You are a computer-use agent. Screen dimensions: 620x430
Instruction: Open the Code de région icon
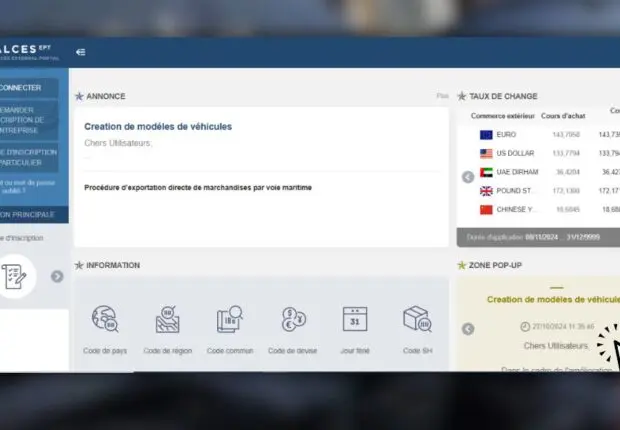[168, 319]
